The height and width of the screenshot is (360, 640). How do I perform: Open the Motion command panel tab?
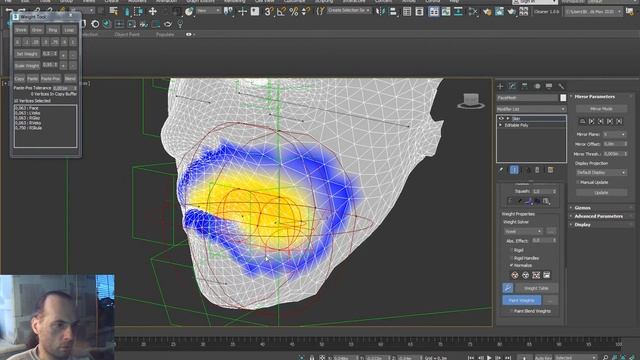(x=537, y=86)
